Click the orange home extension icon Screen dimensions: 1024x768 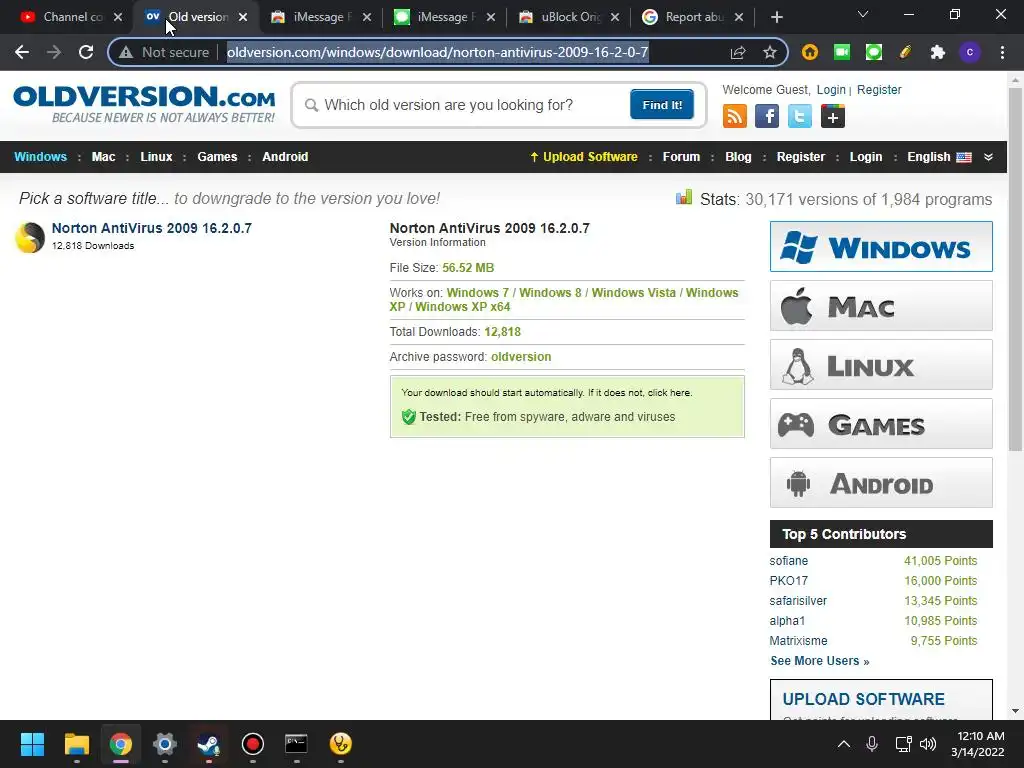tap(810, 52)
